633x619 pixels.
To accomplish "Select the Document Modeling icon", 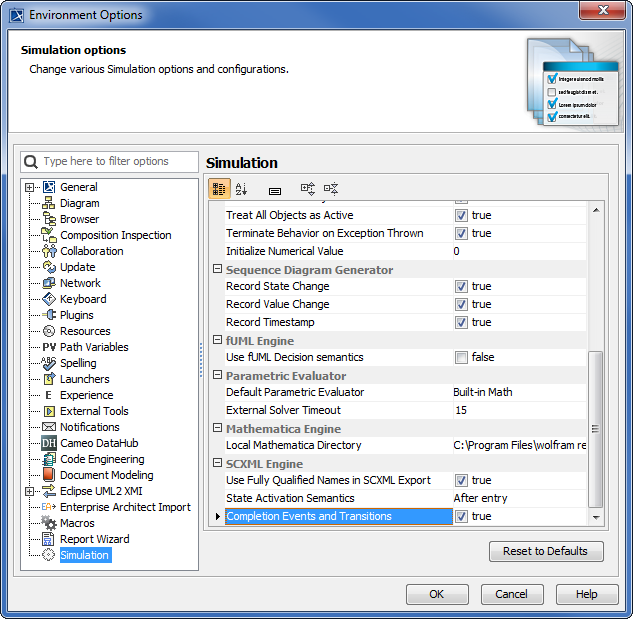I will point(49,475).
